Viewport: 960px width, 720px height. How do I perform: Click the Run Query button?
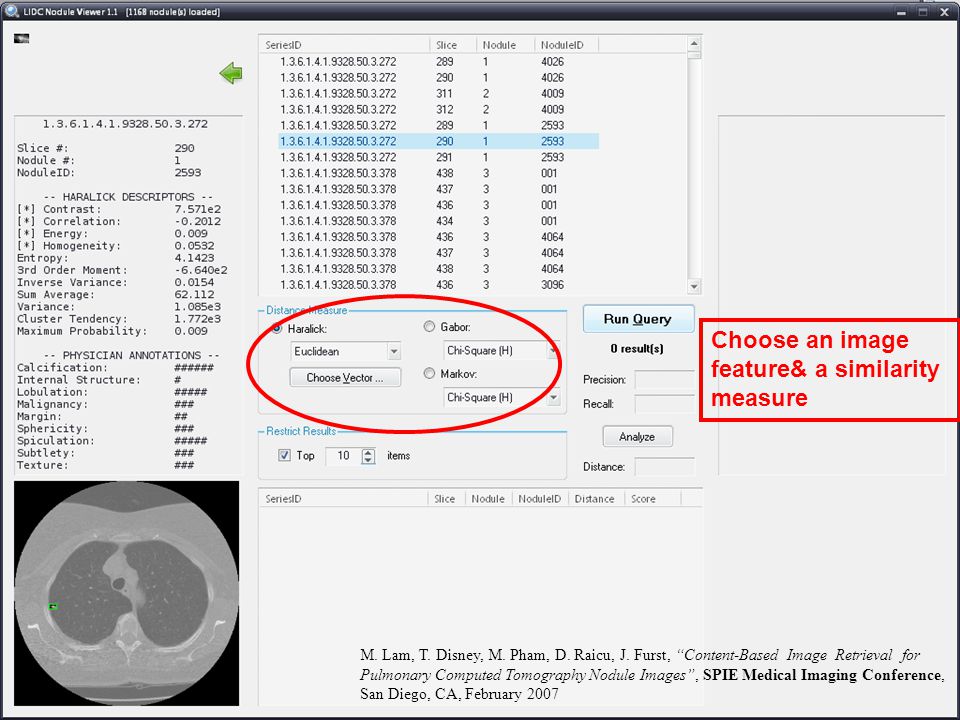pos(638,319)
